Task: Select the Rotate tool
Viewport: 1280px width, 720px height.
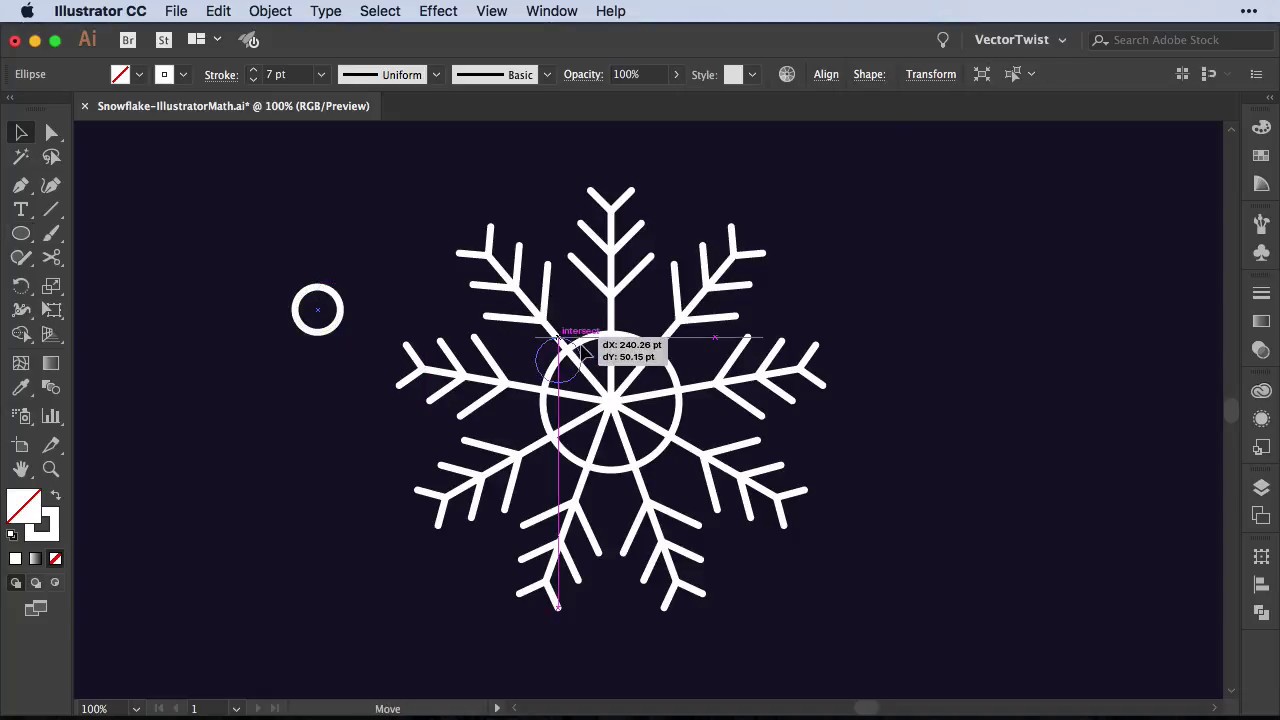Action: [21, 286]
